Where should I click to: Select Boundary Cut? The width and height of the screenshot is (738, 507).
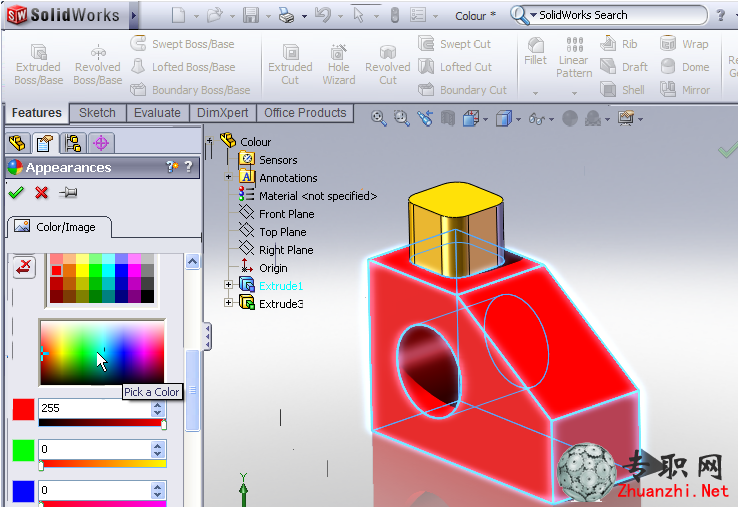tap(462, 89)
